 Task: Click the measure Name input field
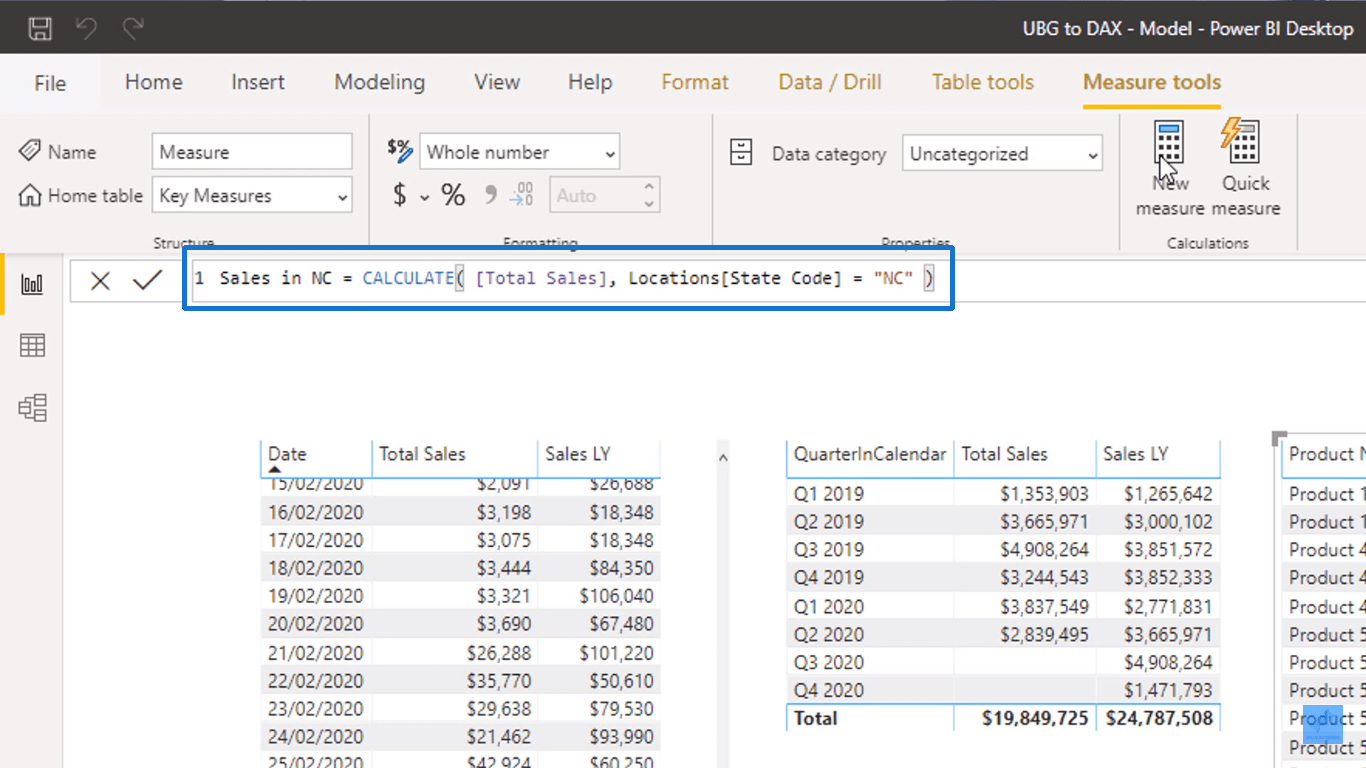pyautogui.click(x=252, y=152)
